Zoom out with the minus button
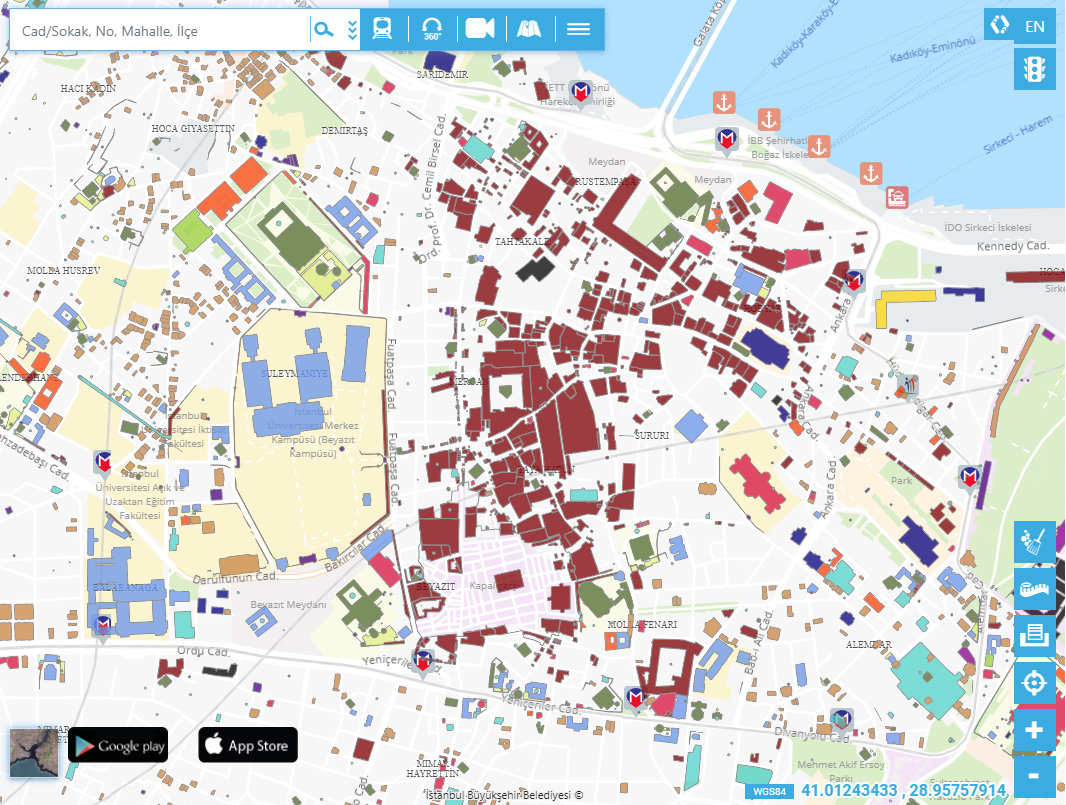The height and width of the screenshot is (805, 1066). [x=1034, y=776]
